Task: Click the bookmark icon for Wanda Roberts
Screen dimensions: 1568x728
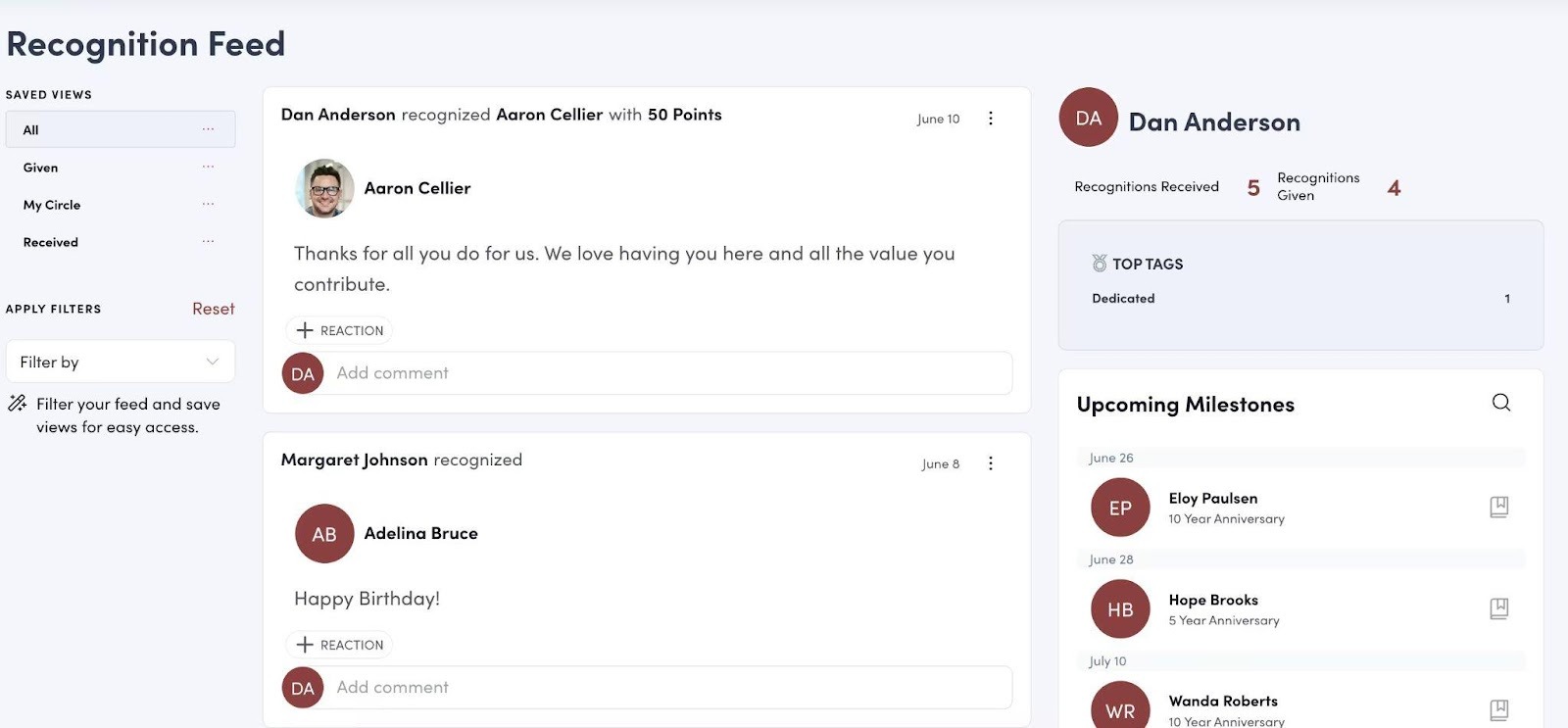Action: (1498, 709)
